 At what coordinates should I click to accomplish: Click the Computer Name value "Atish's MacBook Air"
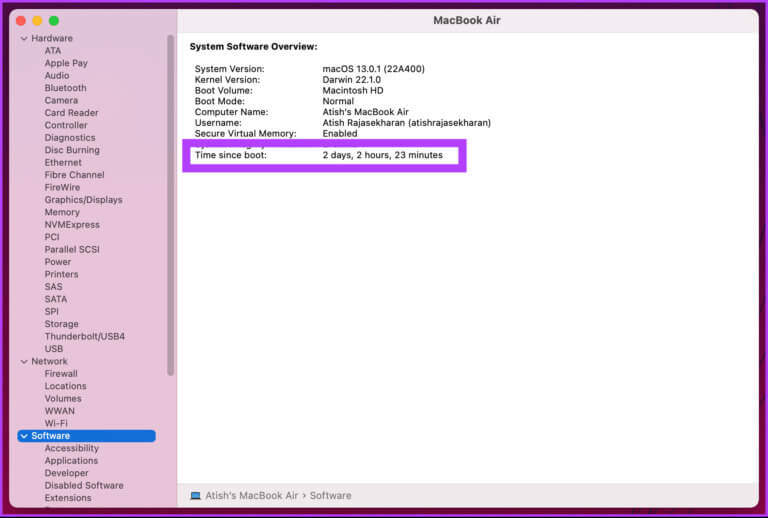click(365, 112)
